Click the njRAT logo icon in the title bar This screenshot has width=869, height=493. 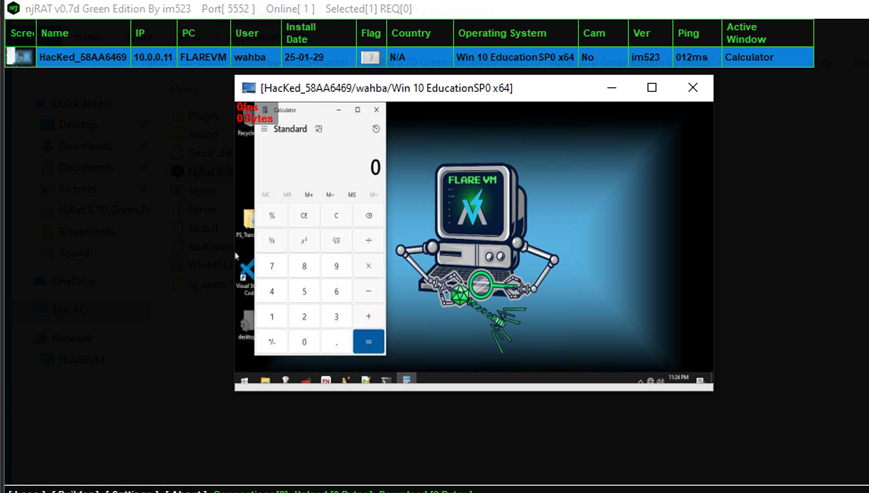(x=13, y=8)
